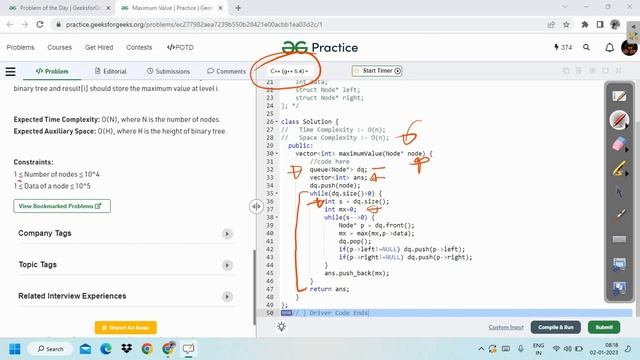
Task: Show hidden system tray icons chevron
Action: click(x=481, y=349)
